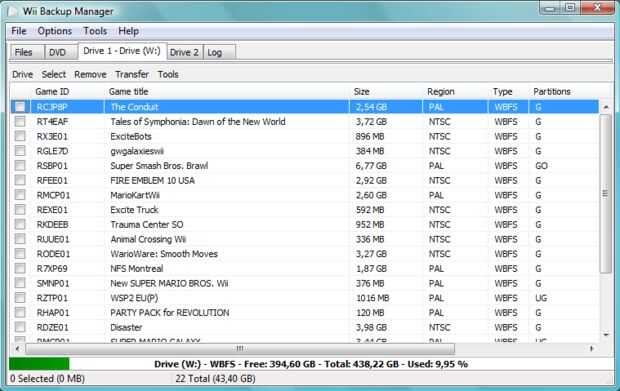Click the vertical scrollbar thumb
Image resolution: width=620 pixels, height=391 pixels.
point(606,193)
